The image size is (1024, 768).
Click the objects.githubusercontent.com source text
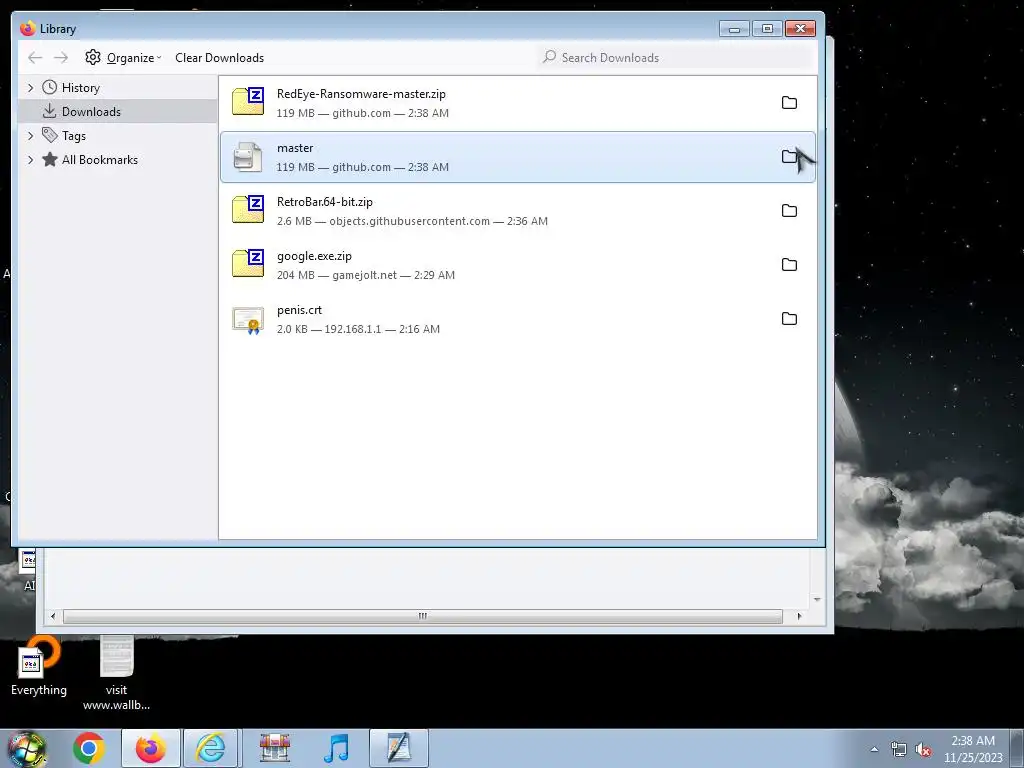point(409,221)
